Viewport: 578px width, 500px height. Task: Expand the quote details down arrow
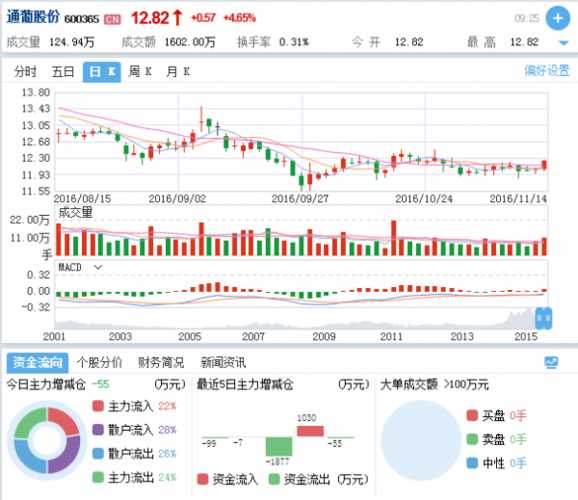563,43
